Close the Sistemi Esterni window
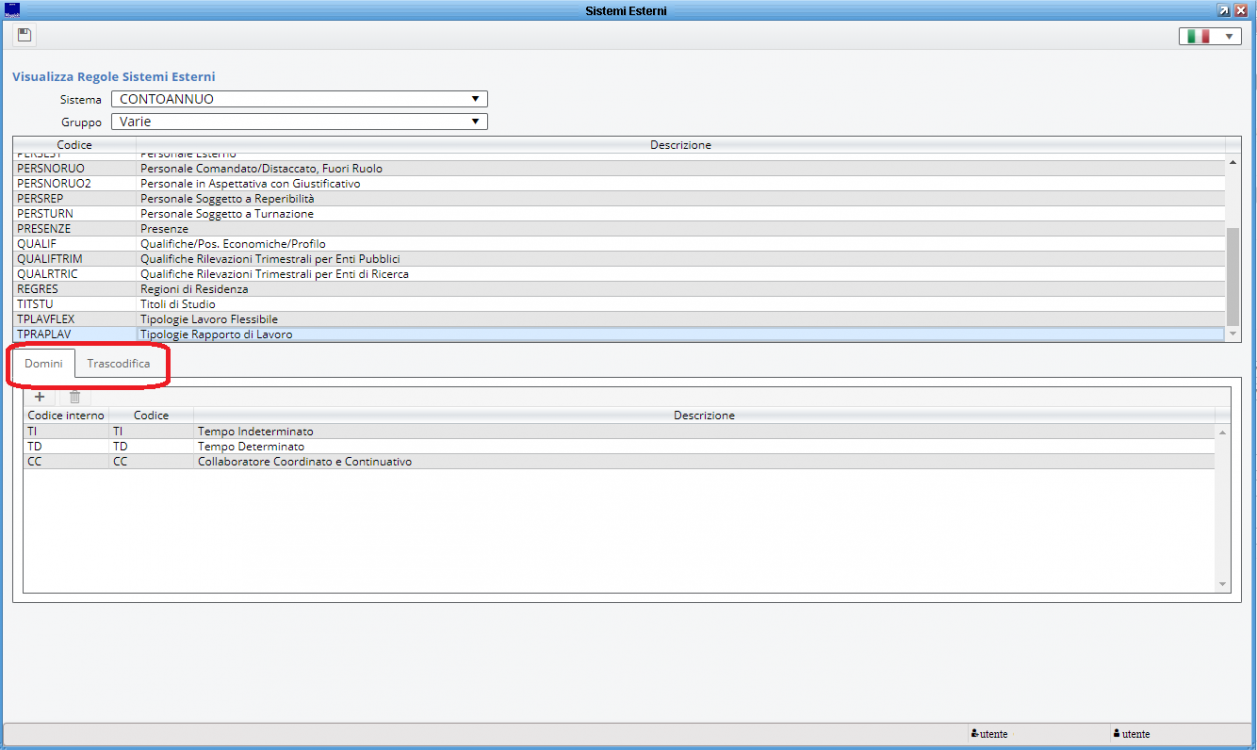The image size is (1257, 750). (x=1241, y=10)
